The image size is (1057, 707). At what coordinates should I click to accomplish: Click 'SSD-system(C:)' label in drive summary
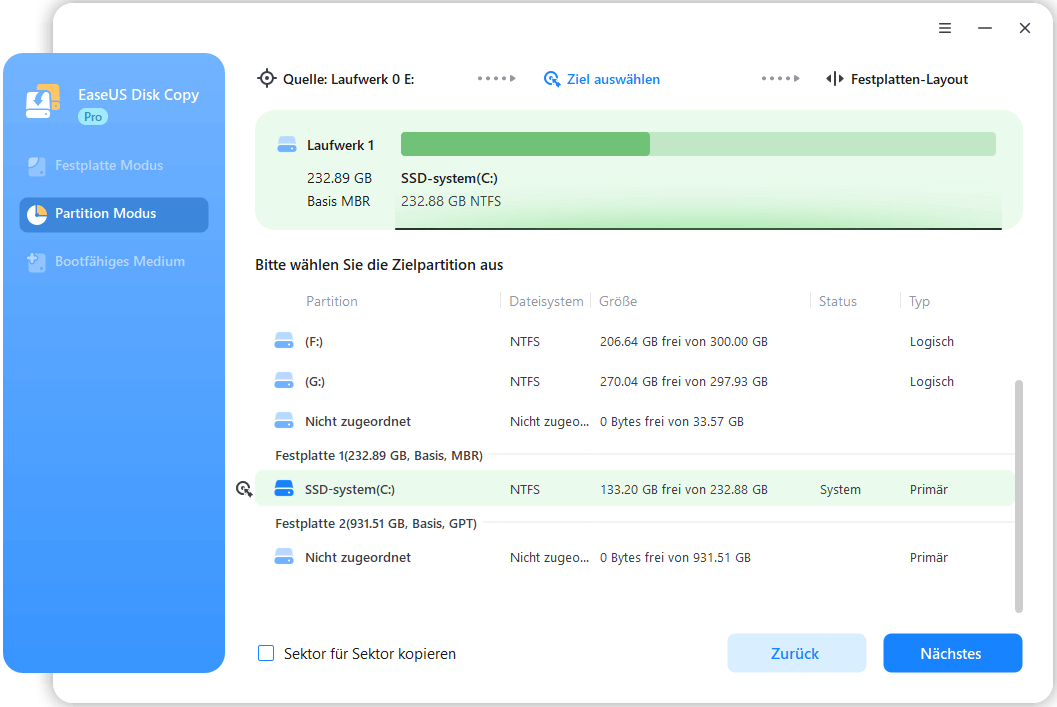point(449,179)
